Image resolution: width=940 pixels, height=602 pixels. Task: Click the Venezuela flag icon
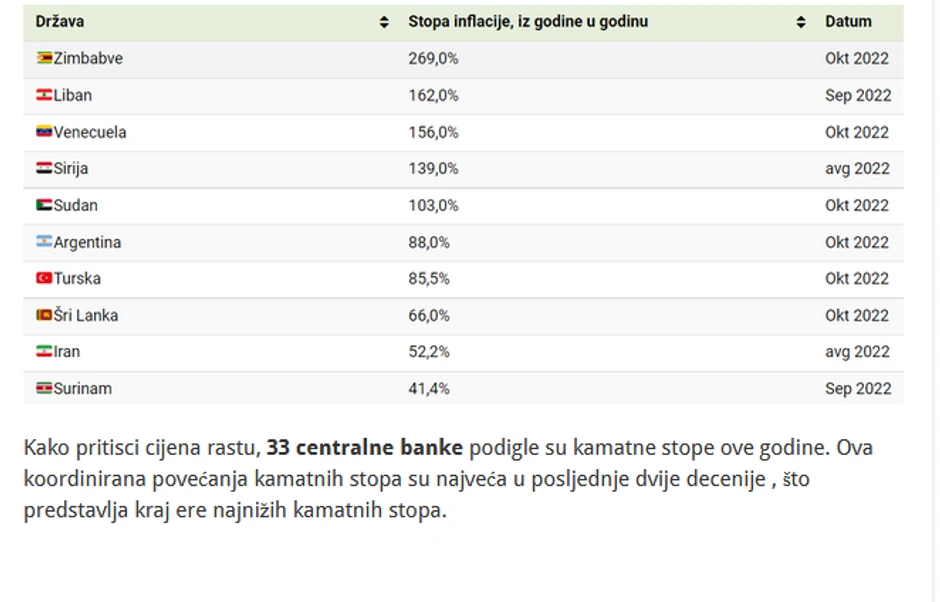click(x=44, y=132)
